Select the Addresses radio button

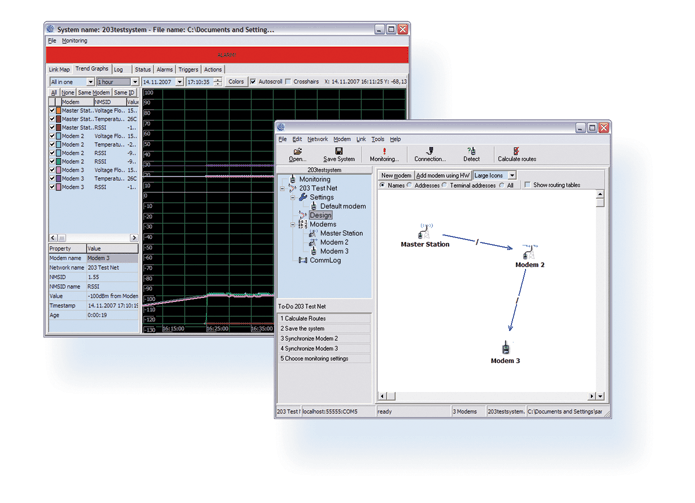tap(410, 185)
